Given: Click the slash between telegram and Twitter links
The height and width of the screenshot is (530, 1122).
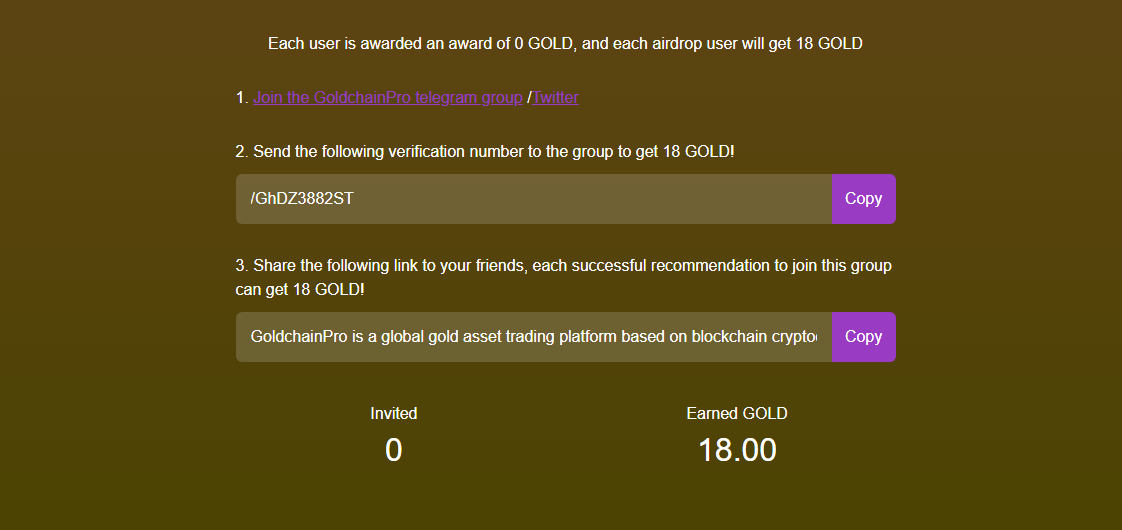Looking at the screenshot, I should click(x=529, y=98).
